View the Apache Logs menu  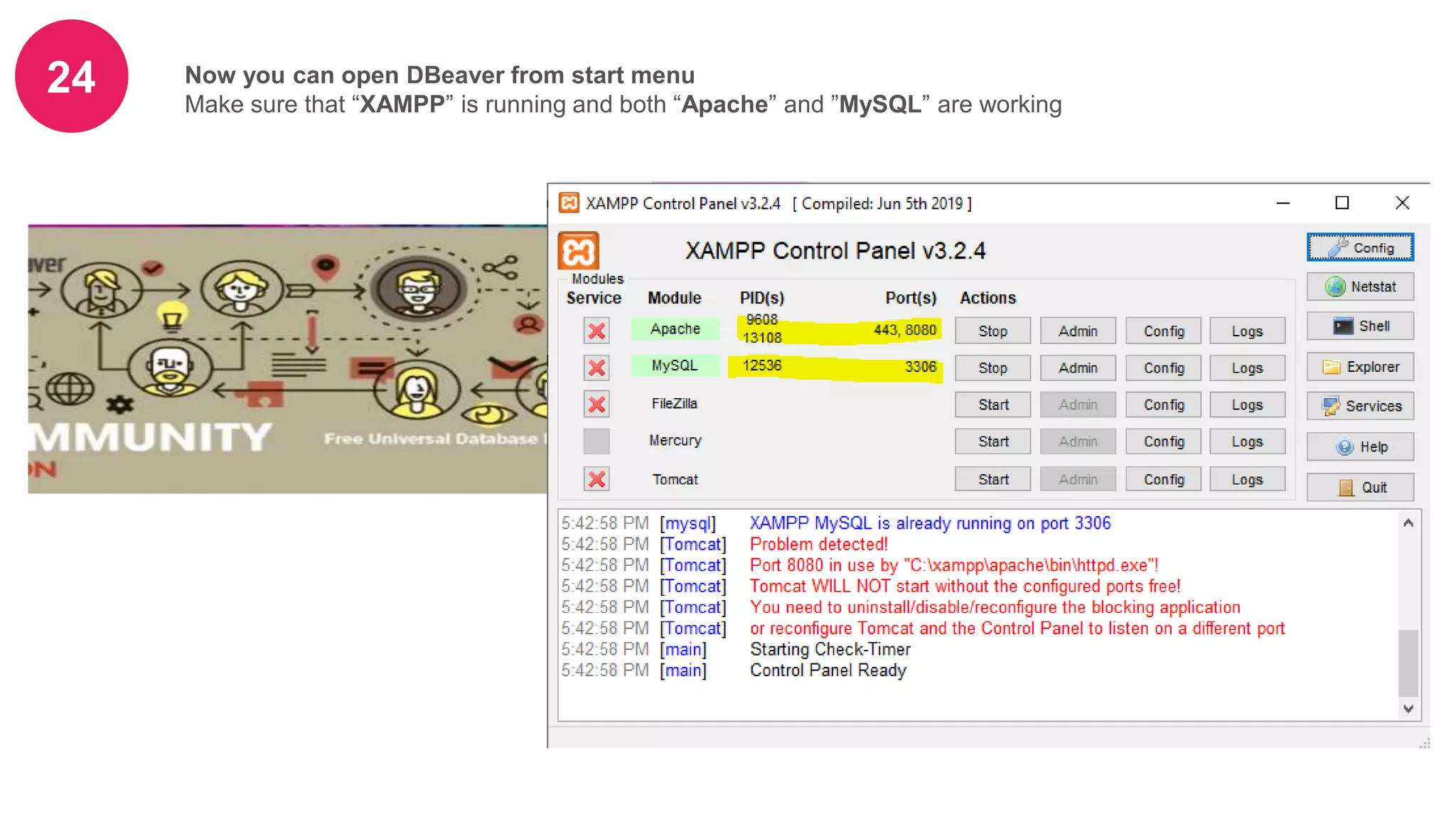(x=1247, y=331)
